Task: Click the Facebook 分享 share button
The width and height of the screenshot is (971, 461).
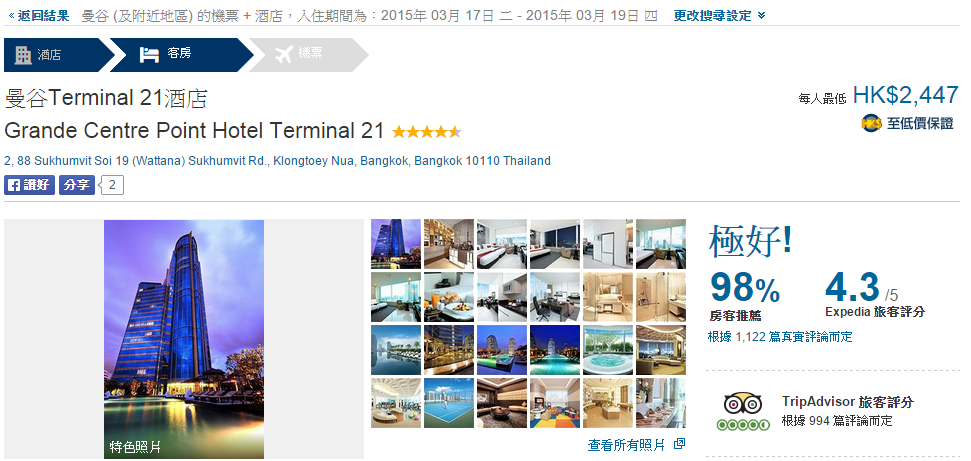Action: click(77, 185)
